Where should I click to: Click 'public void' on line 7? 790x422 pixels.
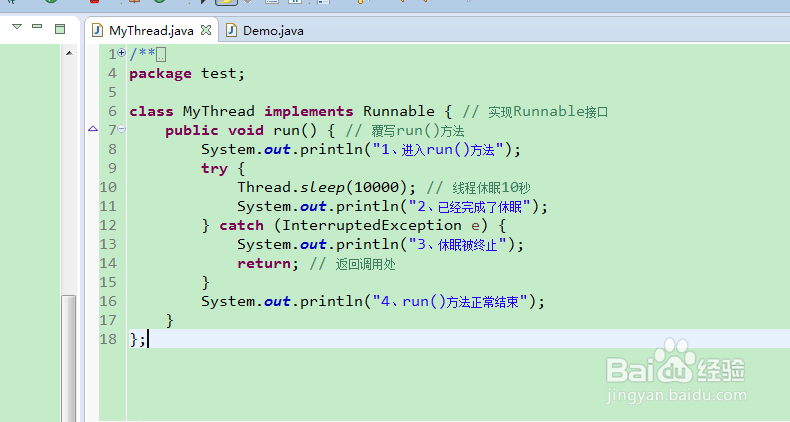[x=214, y=130]
